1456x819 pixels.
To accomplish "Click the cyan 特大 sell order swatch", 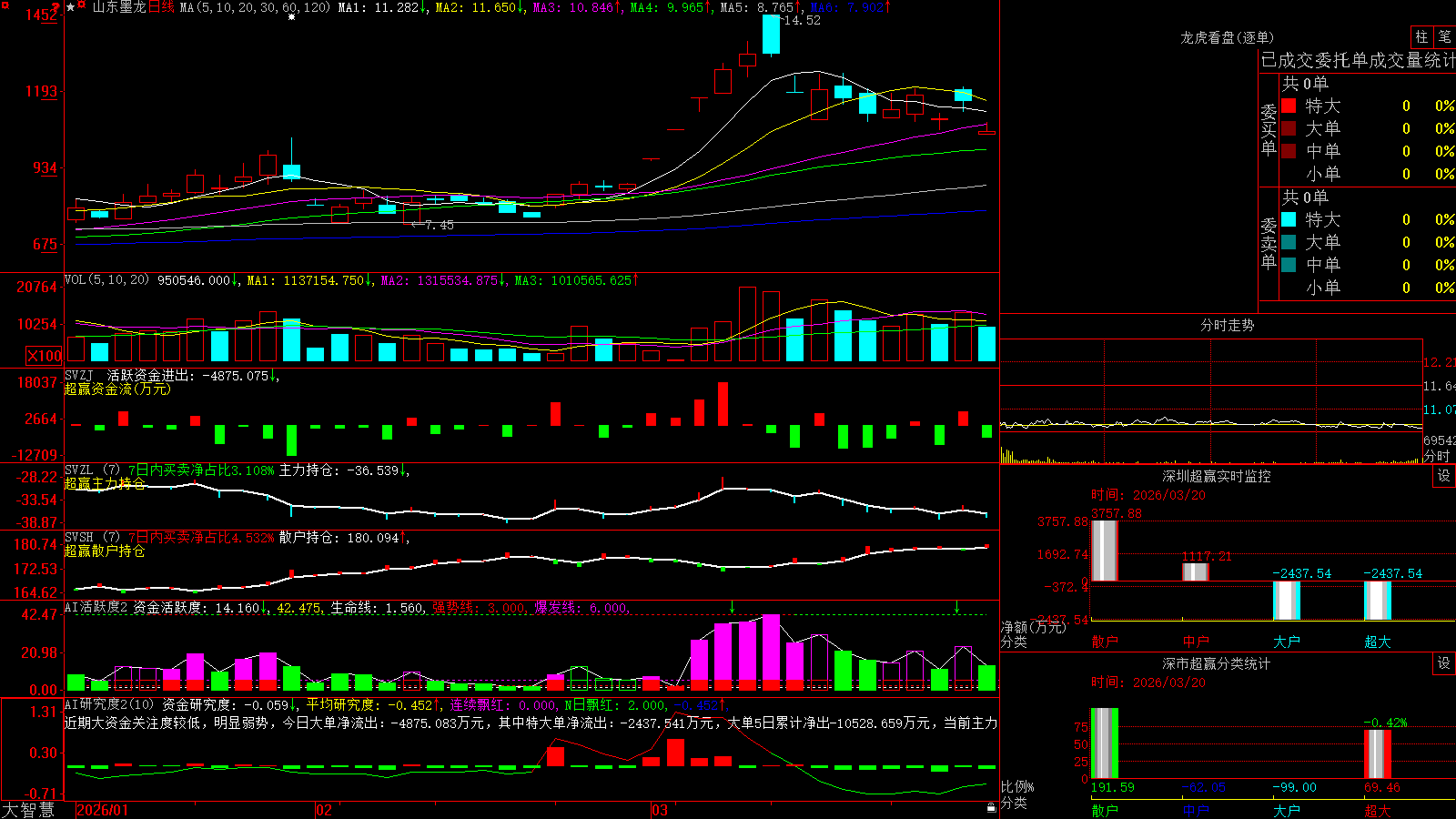I will (x=1289, y=219).
